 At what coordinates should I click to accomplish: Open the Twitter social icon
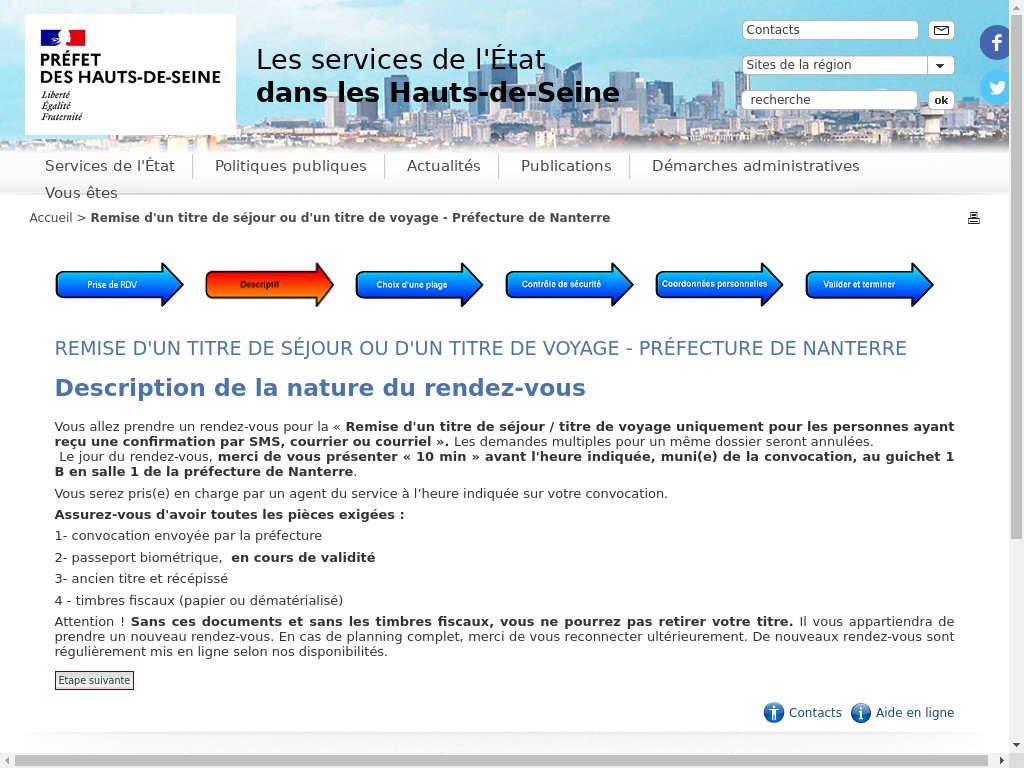point(995,87)
